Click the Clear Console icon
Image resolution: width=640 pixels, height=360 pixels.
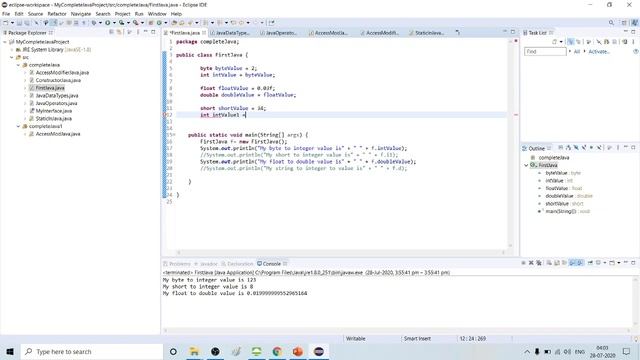[549, 263]
